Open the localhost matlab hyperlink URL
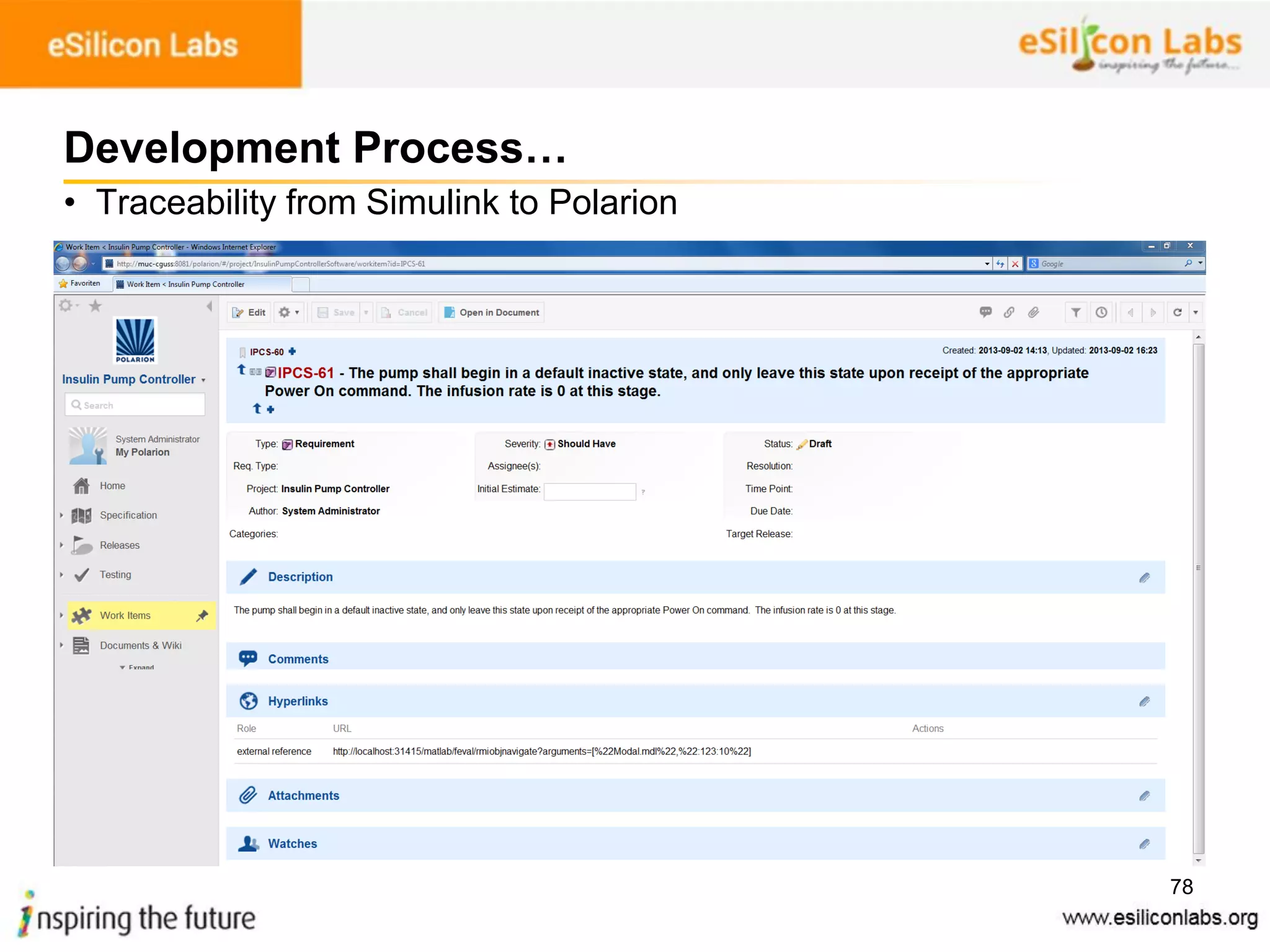 (541, 751)
